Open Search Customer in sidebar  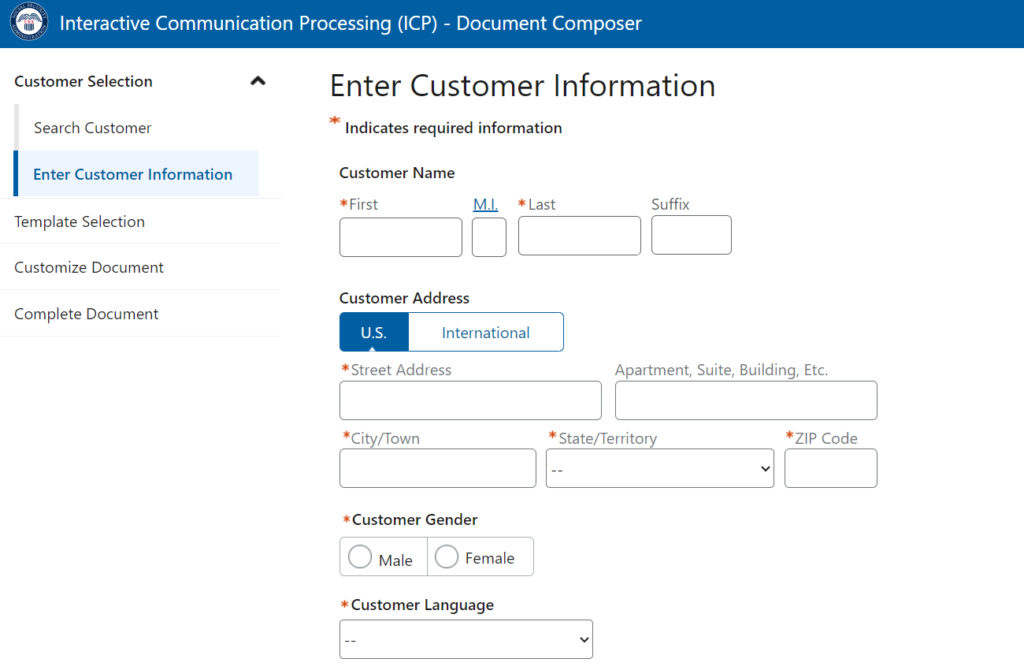pyautogui.click(x=92, y=128)
